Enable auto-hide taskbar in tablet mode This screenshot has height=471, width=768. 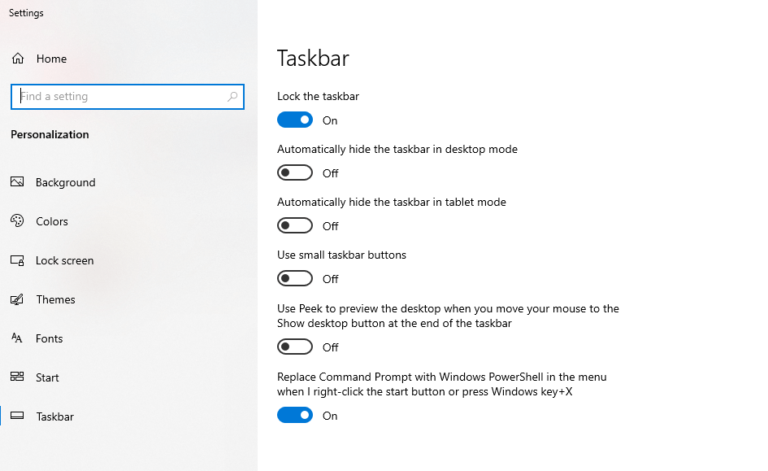(x=295, y=226)
